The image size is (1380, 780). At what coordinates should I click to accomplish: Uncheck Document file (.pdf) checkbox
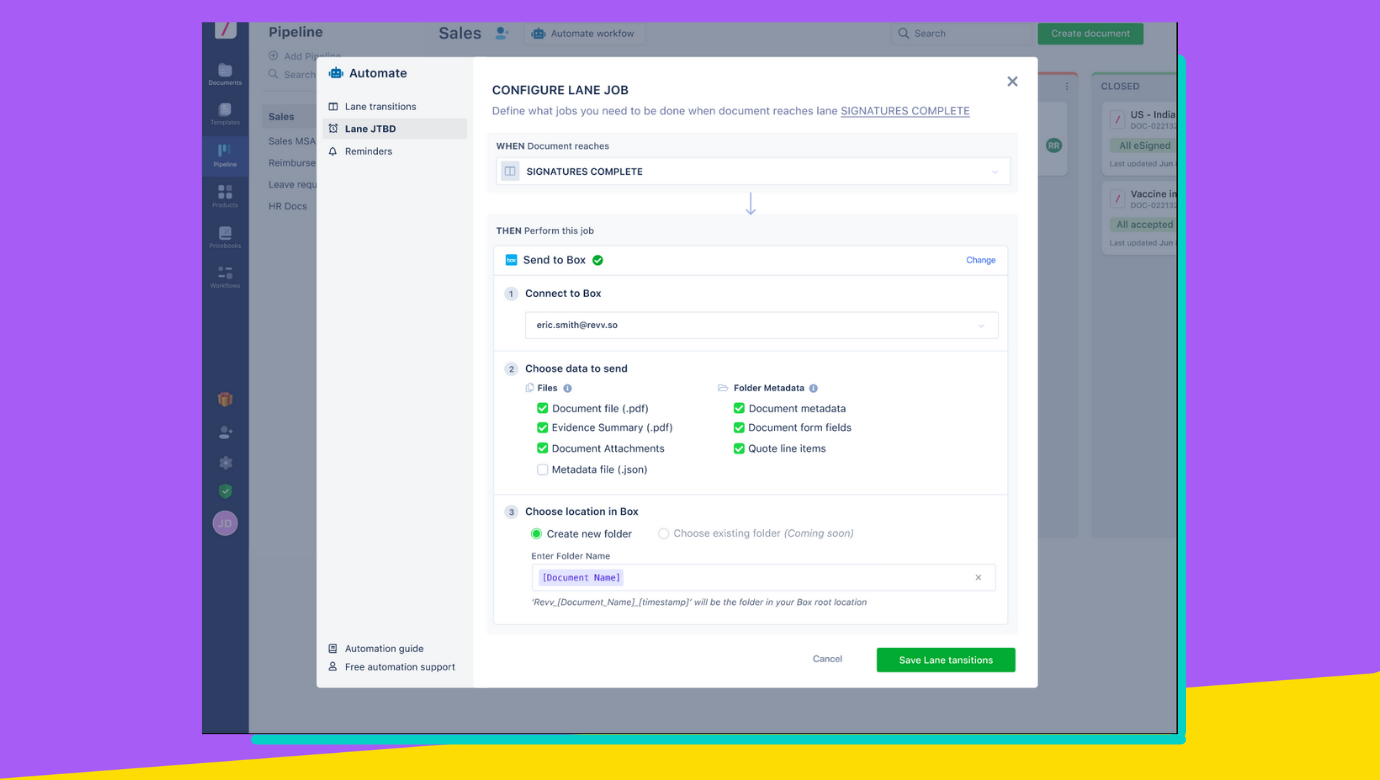point(543,408)
